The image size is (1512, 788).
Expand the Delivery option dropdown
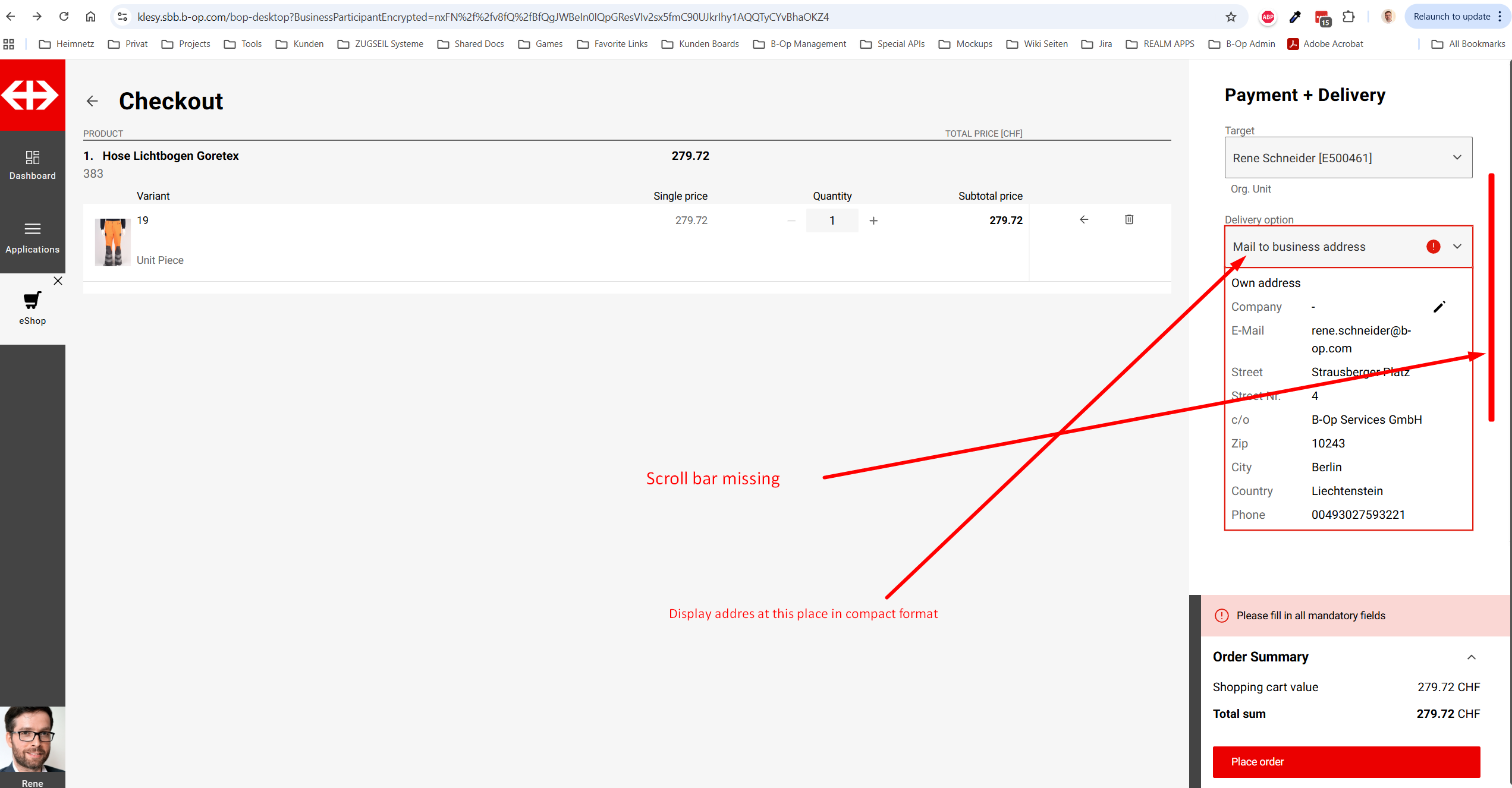click(x=1457, y=247)
